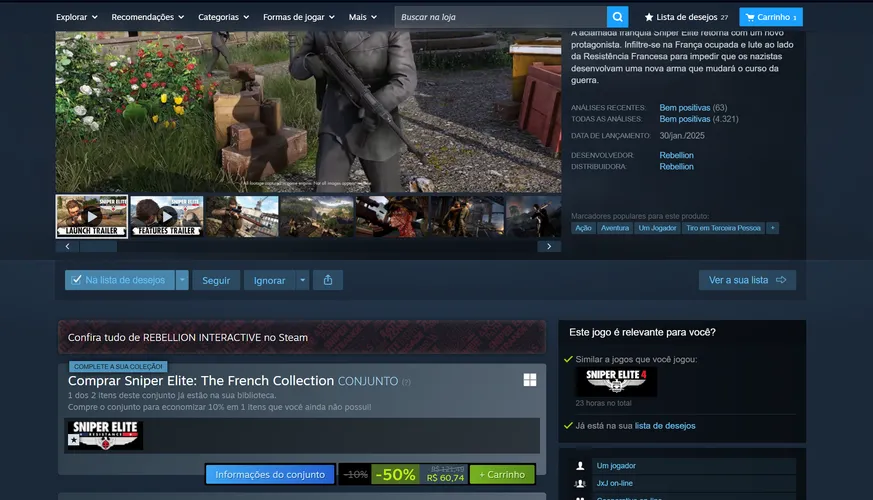
Task: Click the plus button to add tags
Action: click(772, 228)
